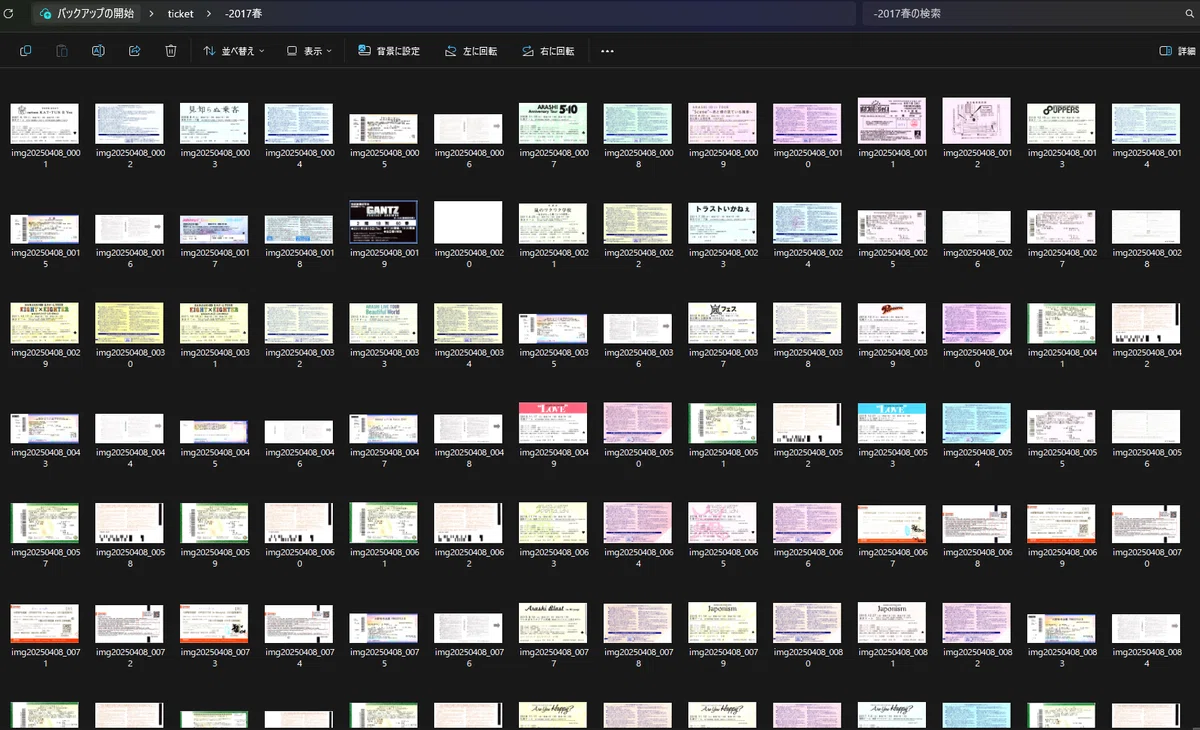The image size is (1200, 730).
Task: Select トラストいかねぇ thumbnail img20250408_0023
Action: click(x=722, y=223)
